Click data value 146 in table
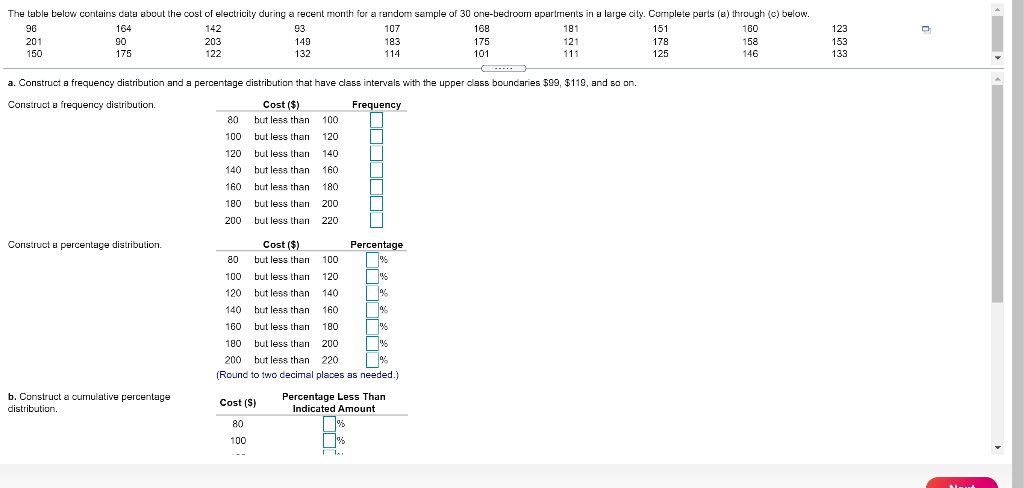Viewport: 1024px width, 488px height. click(750, 54)
